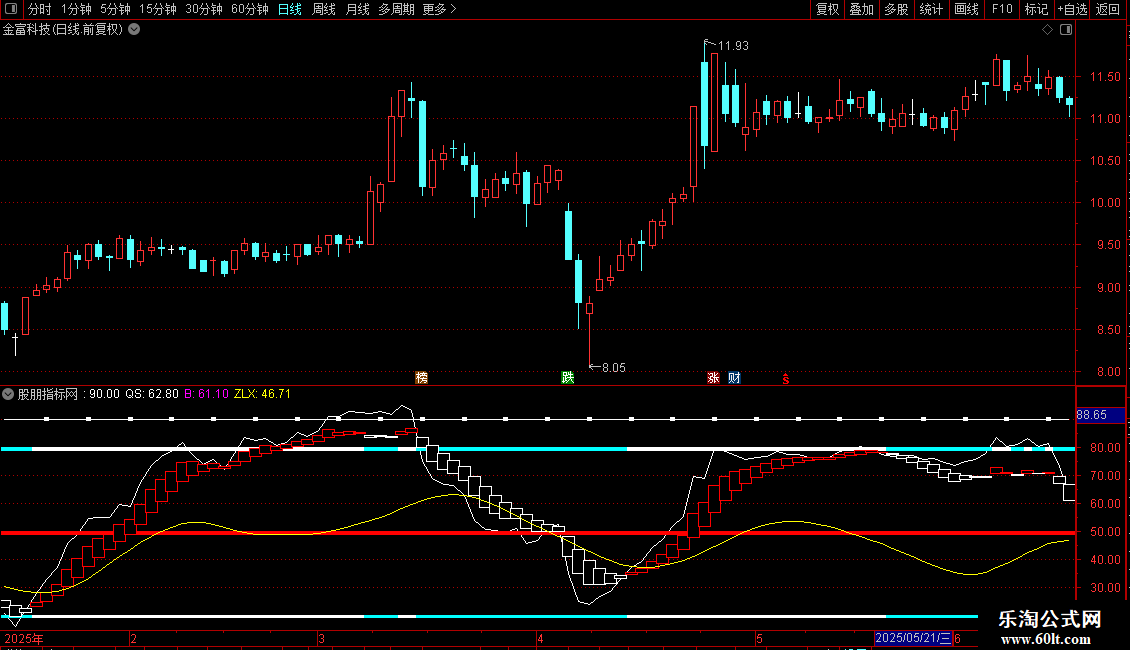Click month 3 on the timeline
This screenshot has height=650, width=1130.
pyautogui.click(x=321, y=638)
